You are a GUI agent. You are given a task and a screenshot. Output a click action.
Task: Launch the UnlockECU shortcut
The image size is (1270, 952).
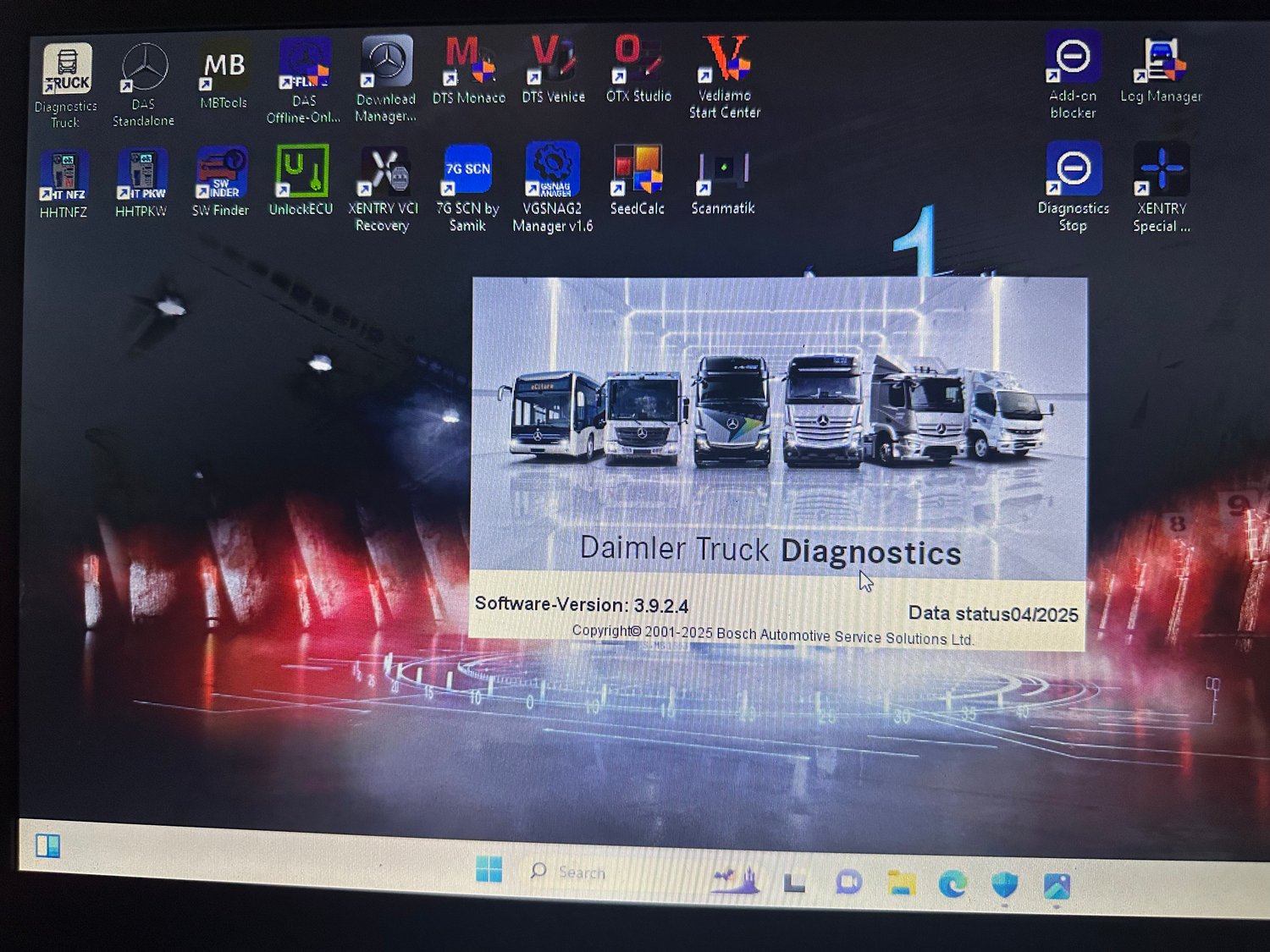(301, 180)
